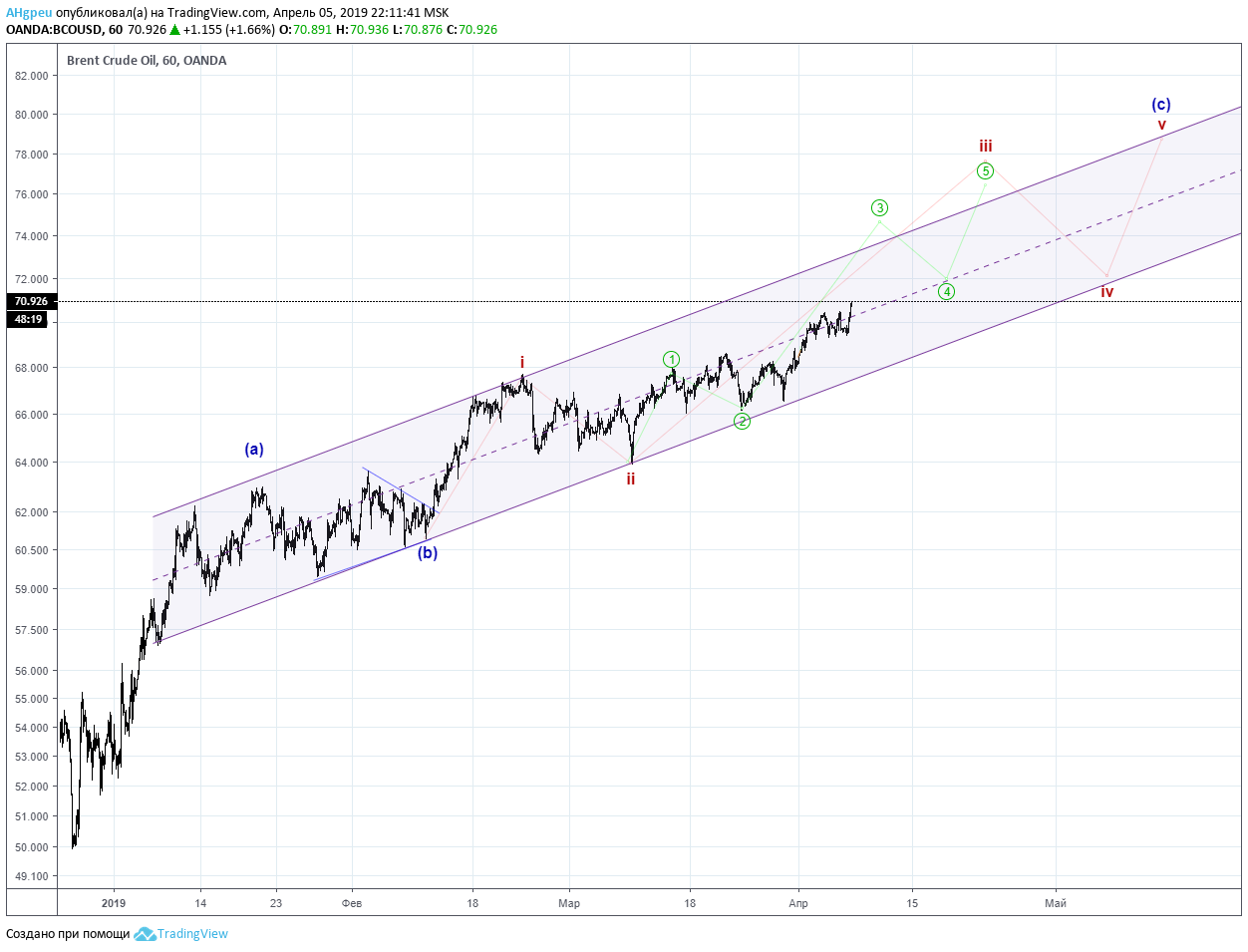Open author АНдреи profile link
The height and width of the screenshot is (952, 1248).
point(29,13)
